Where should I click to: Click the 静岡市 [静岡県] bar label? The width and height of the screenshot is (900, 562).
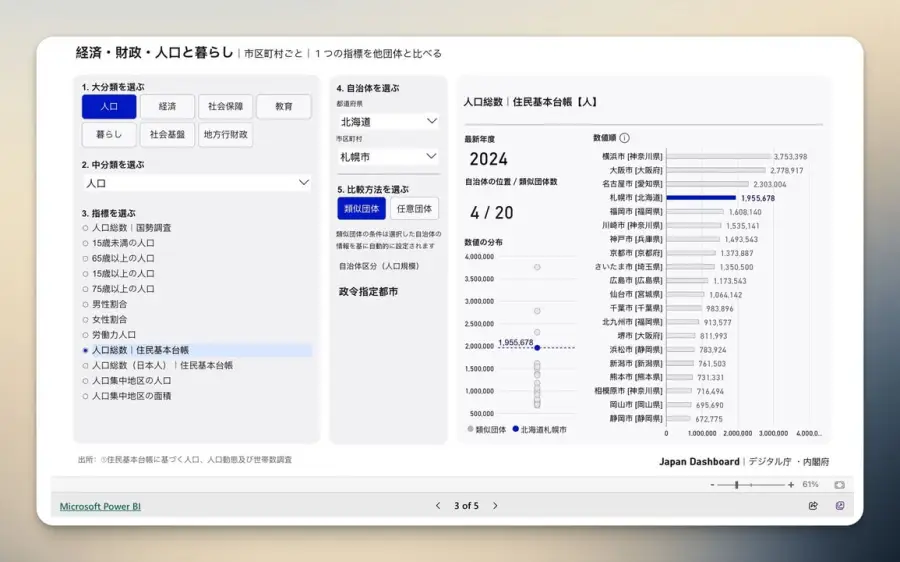click(x=636, y=419)
